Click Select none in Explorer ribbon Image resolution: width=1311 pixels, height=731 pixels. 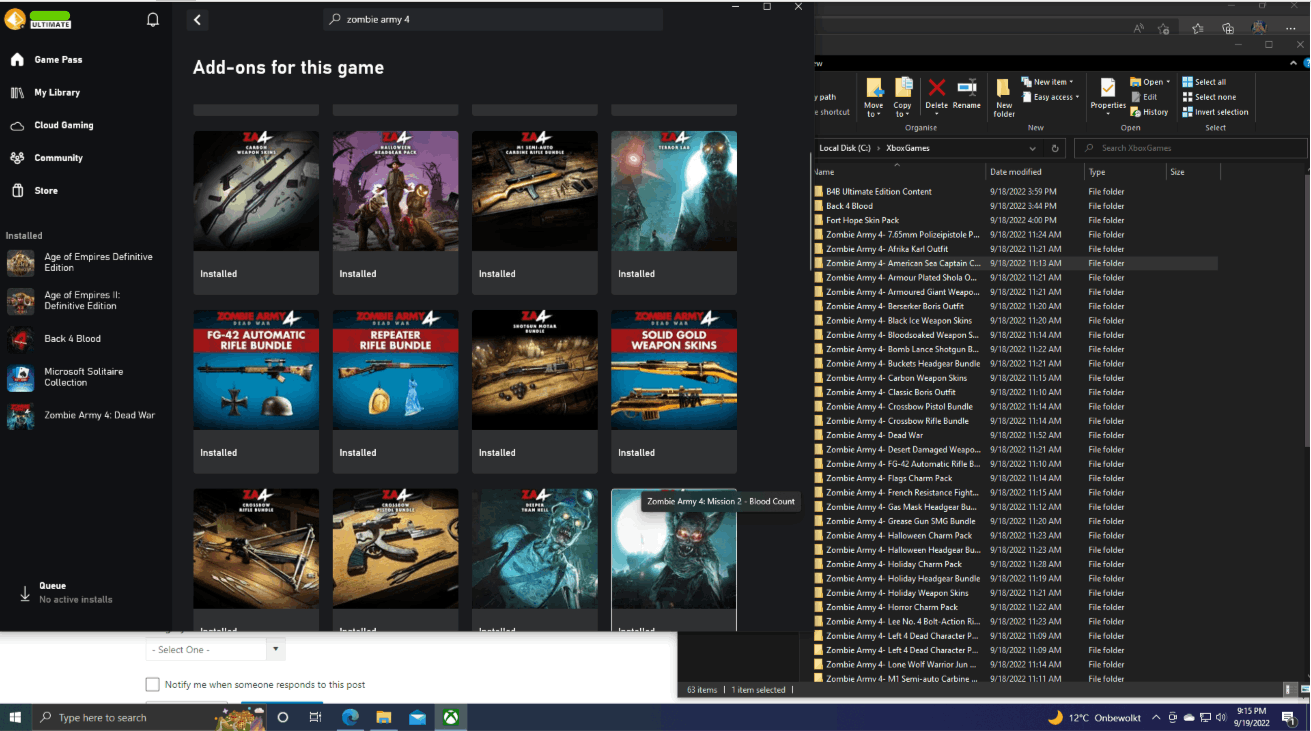click(x=1209, y=97)
